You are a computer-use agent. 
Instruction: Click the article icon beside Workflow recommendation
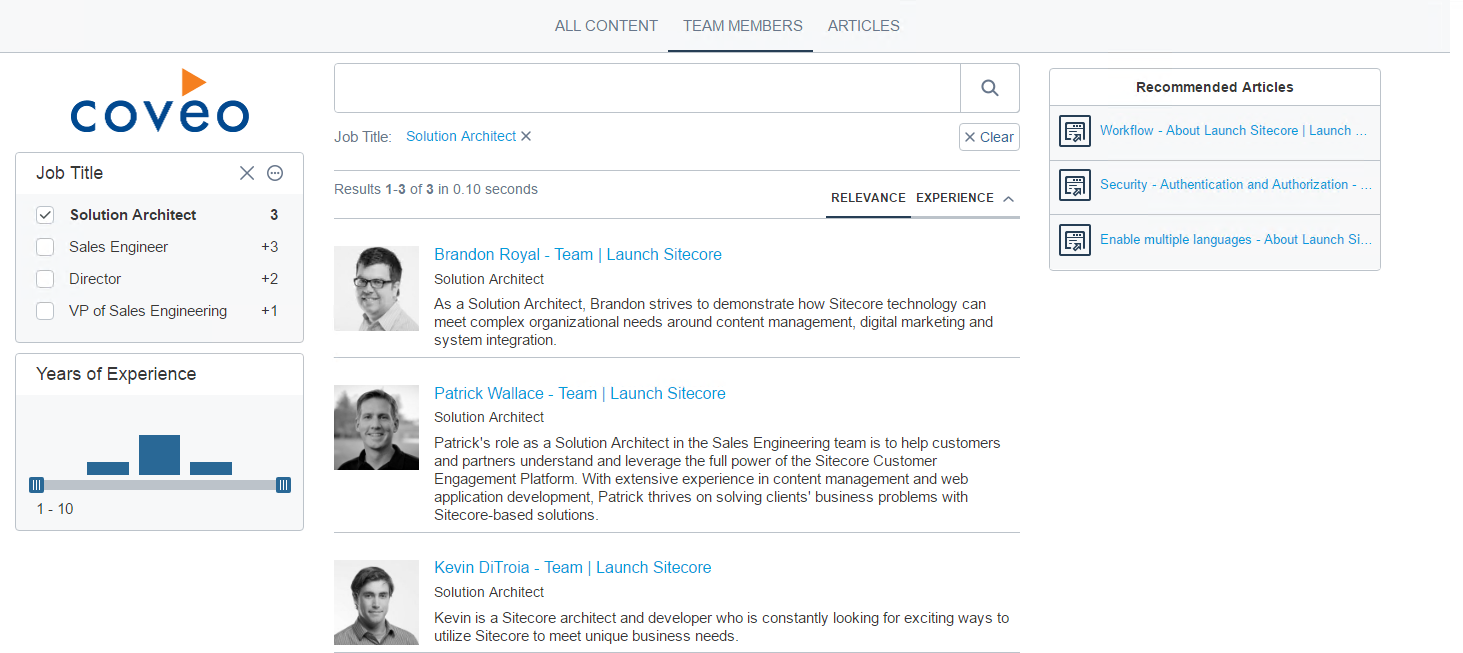1074,131
